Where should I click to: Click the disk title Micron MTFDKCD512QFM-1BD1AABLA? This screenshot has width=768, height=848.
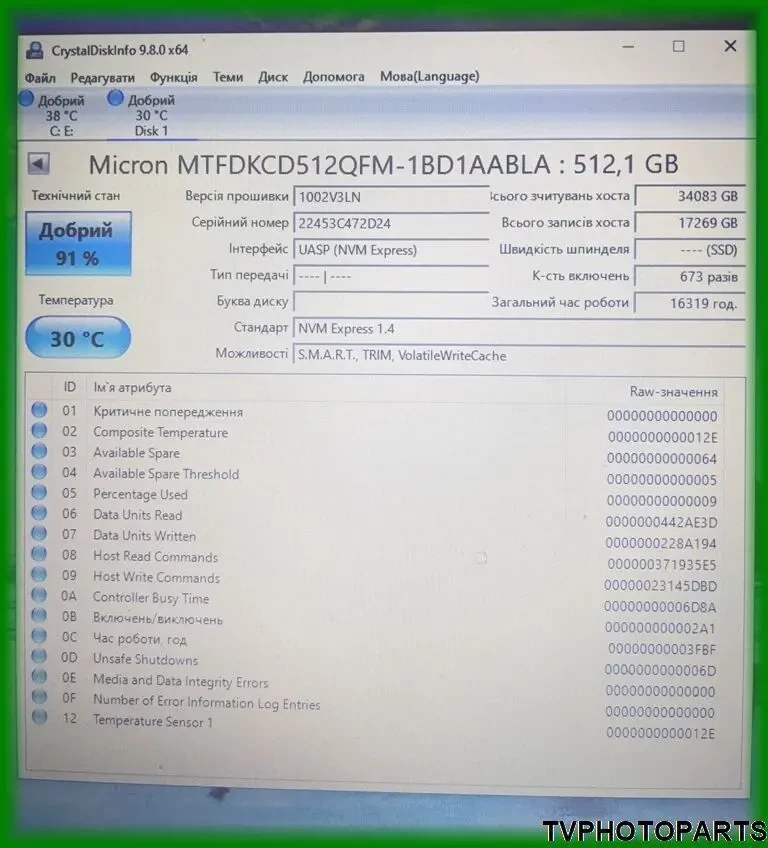(319, 164)
